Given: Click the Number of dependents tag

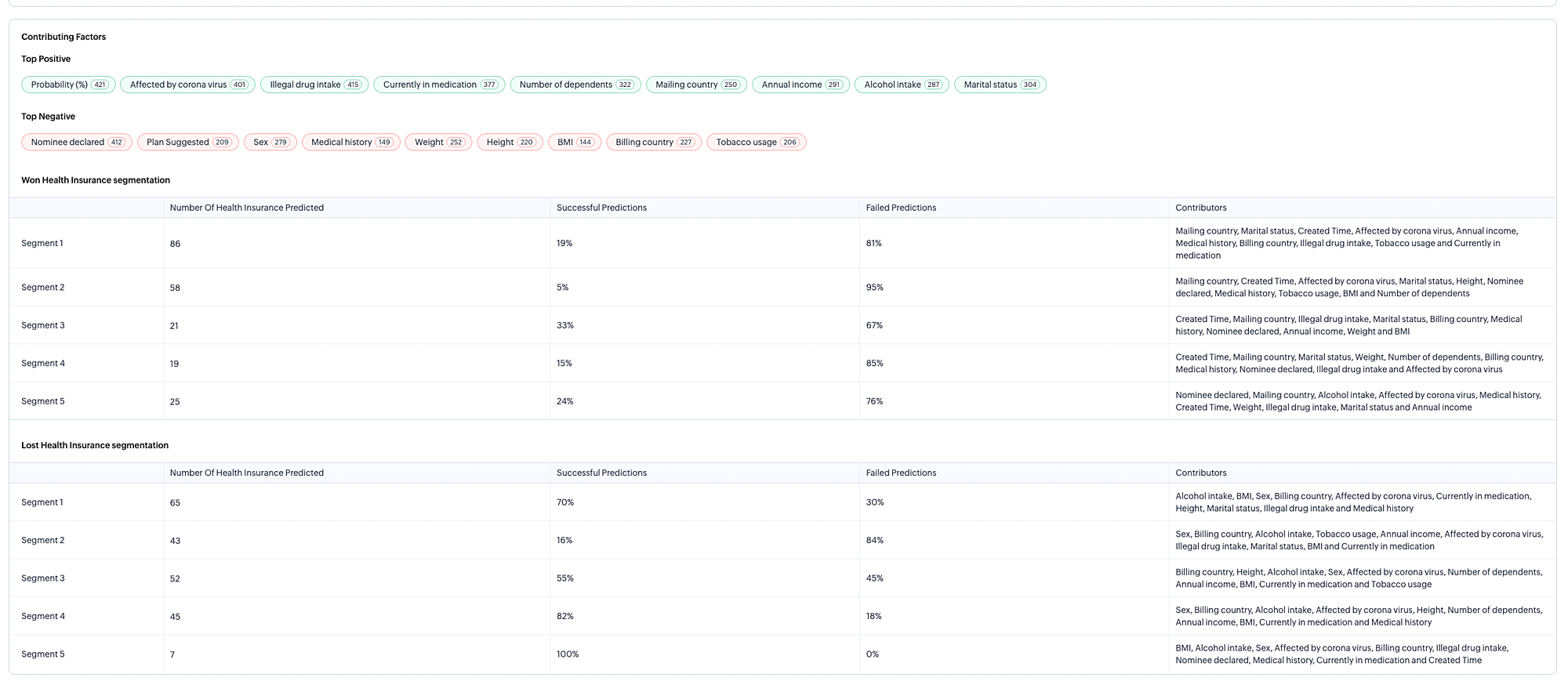Looking at the screenshot, I should coord(575,85).
